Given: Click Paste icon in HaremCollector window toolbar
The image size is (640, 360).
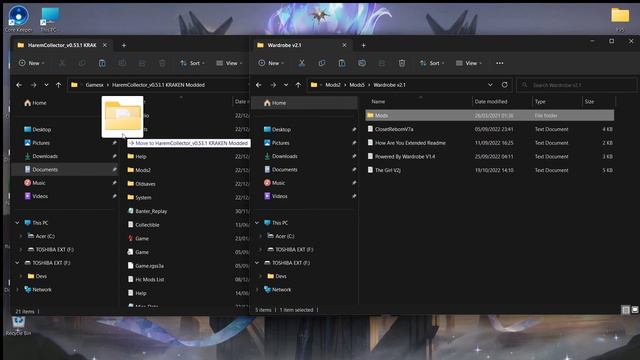Looking at the screenshot, I should point(102,63).
